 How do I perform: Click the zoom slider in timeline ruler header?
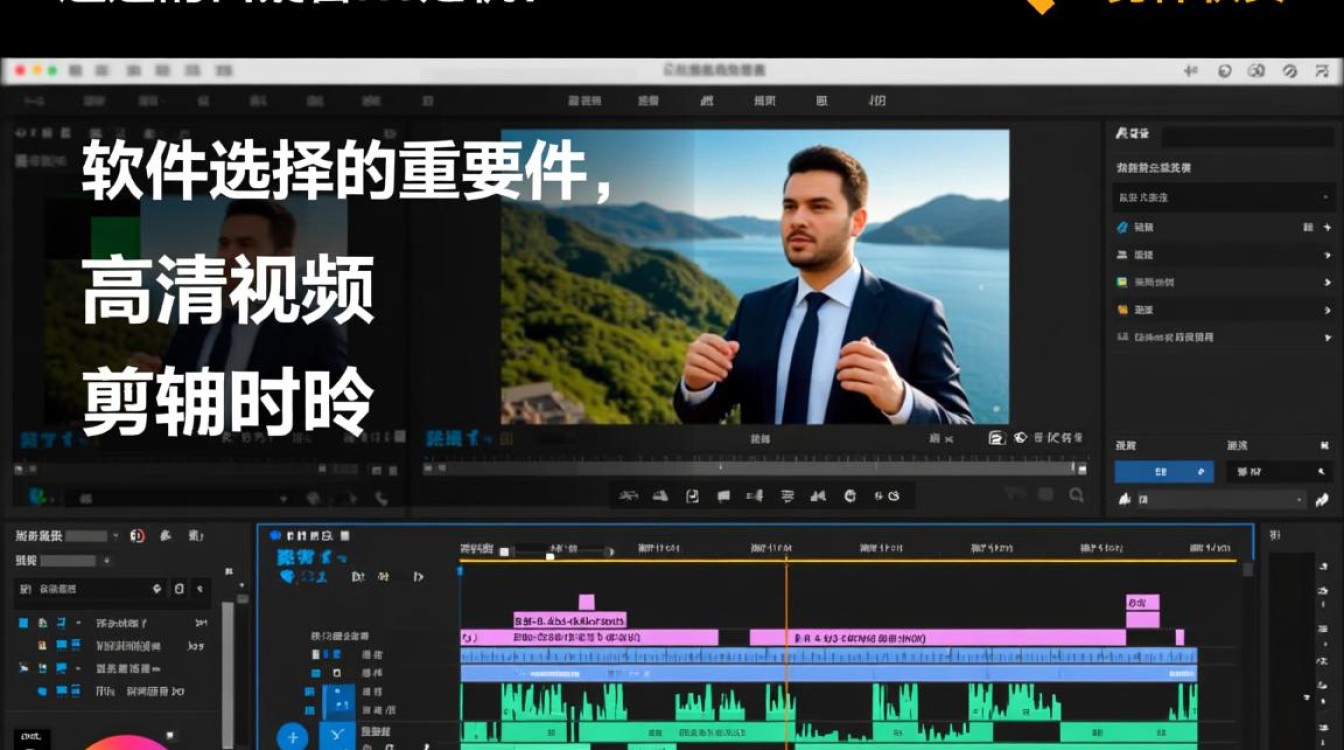[x=558, y=550]
